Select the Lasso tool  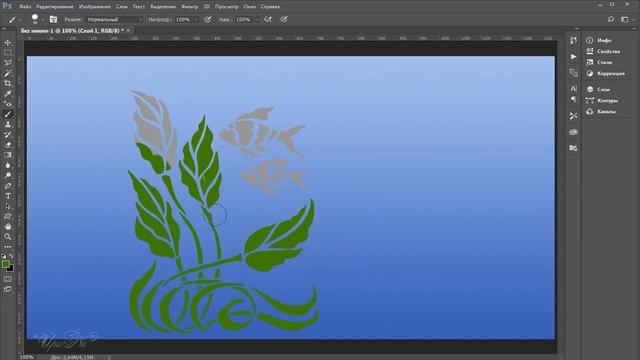pyautogui.click(x=8, y=63)
